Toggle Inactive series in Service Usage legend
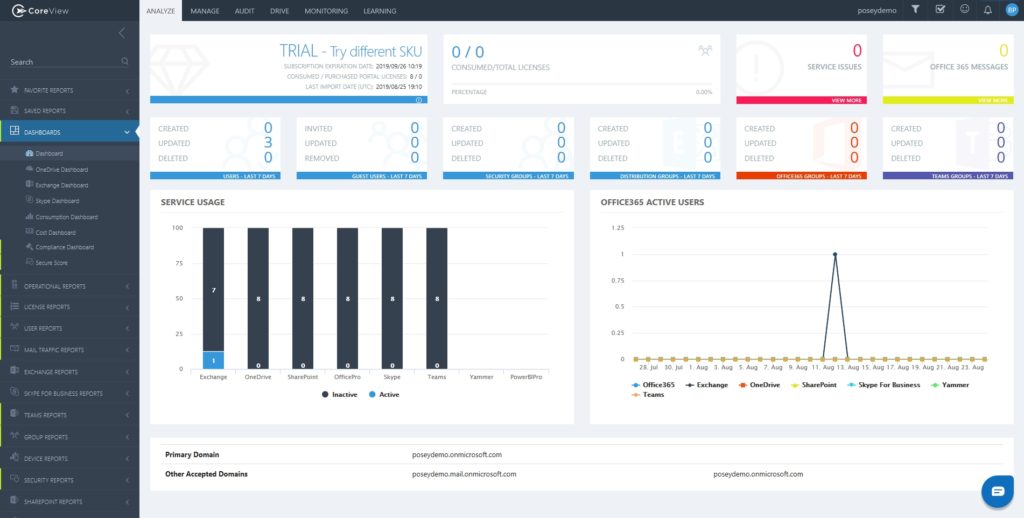This screenshot has height=518, width=1024. coord(340,395)
